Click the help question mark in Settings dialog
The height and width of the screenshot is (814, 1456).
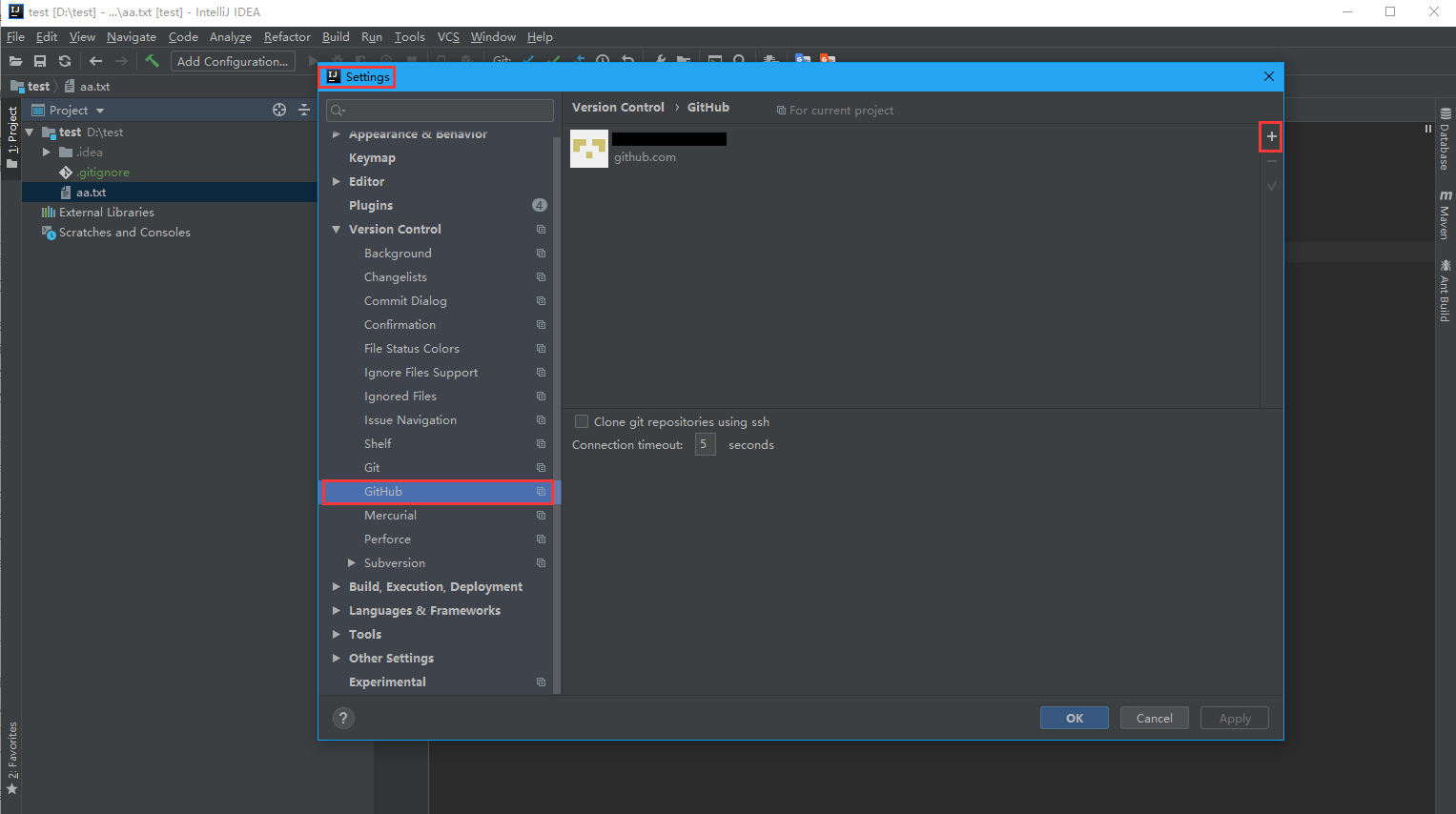click(343, 718)
